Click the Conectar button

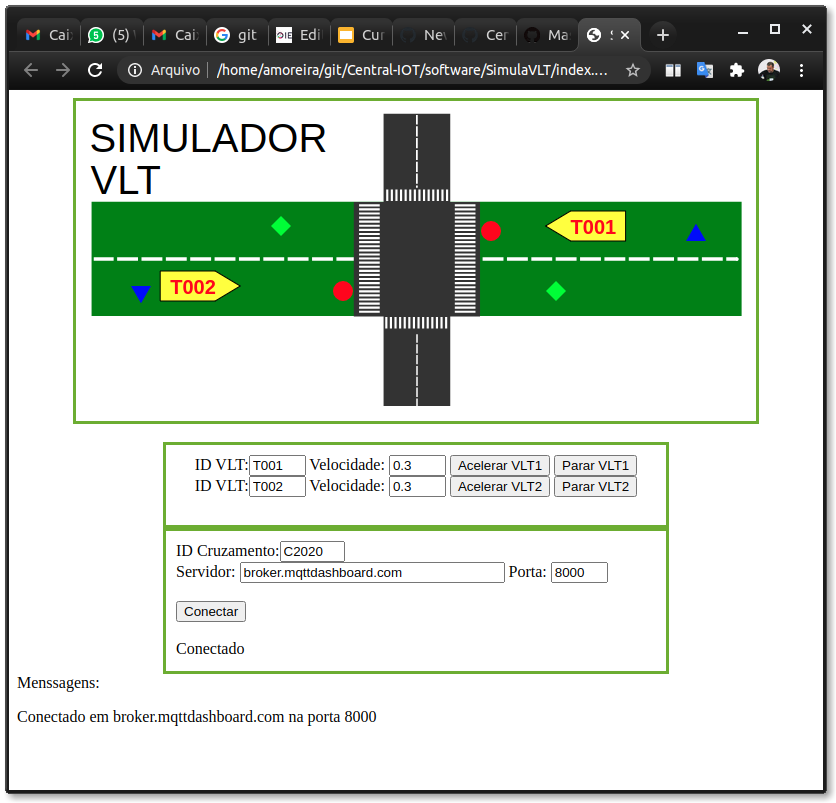click(x=211, y=611)
